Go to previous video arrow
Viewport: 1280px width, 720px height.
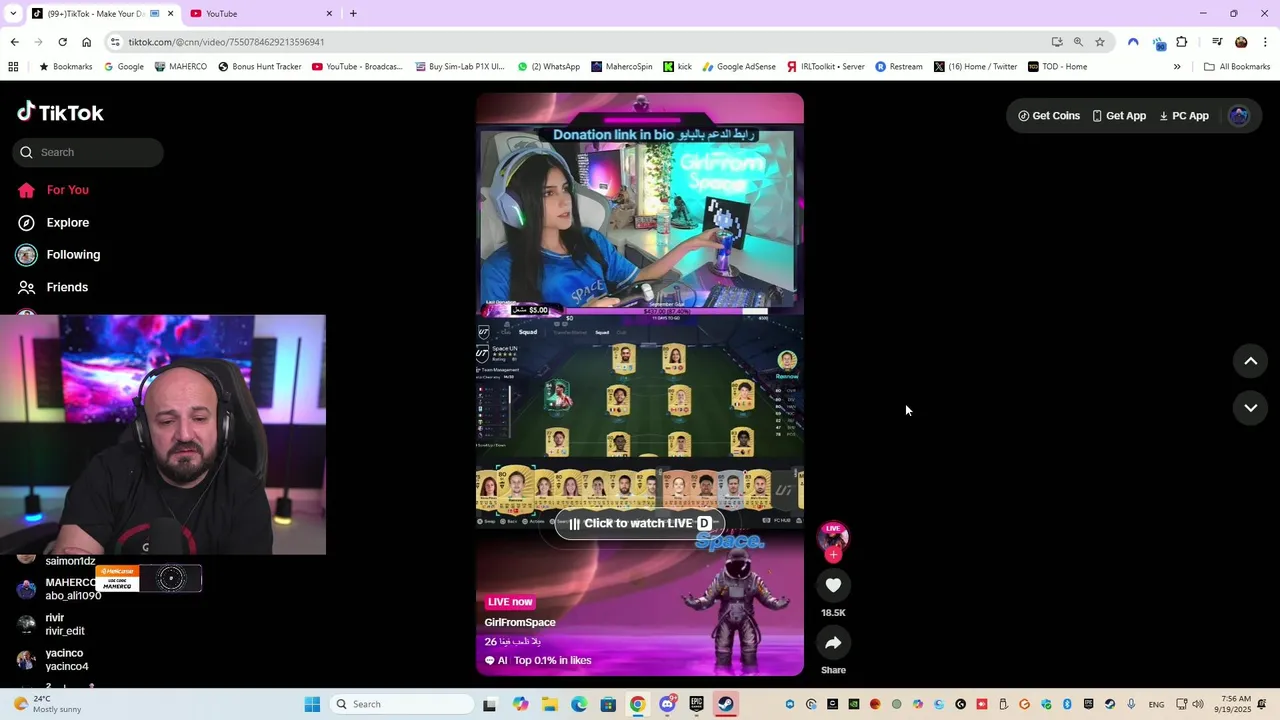pyautogui.click(x=1250, y=361)
